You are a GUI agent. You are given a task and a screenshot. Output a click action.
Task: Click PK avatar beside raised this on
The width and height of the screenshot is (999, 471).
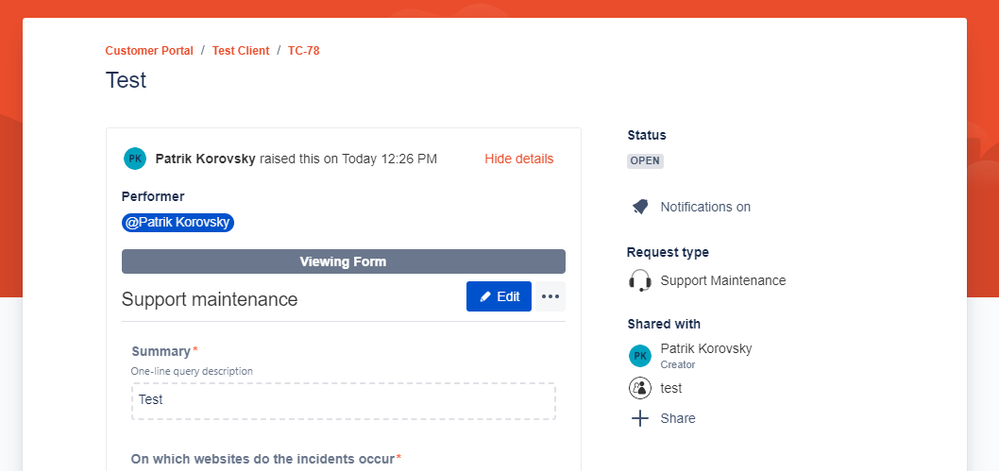click(135, 159)
